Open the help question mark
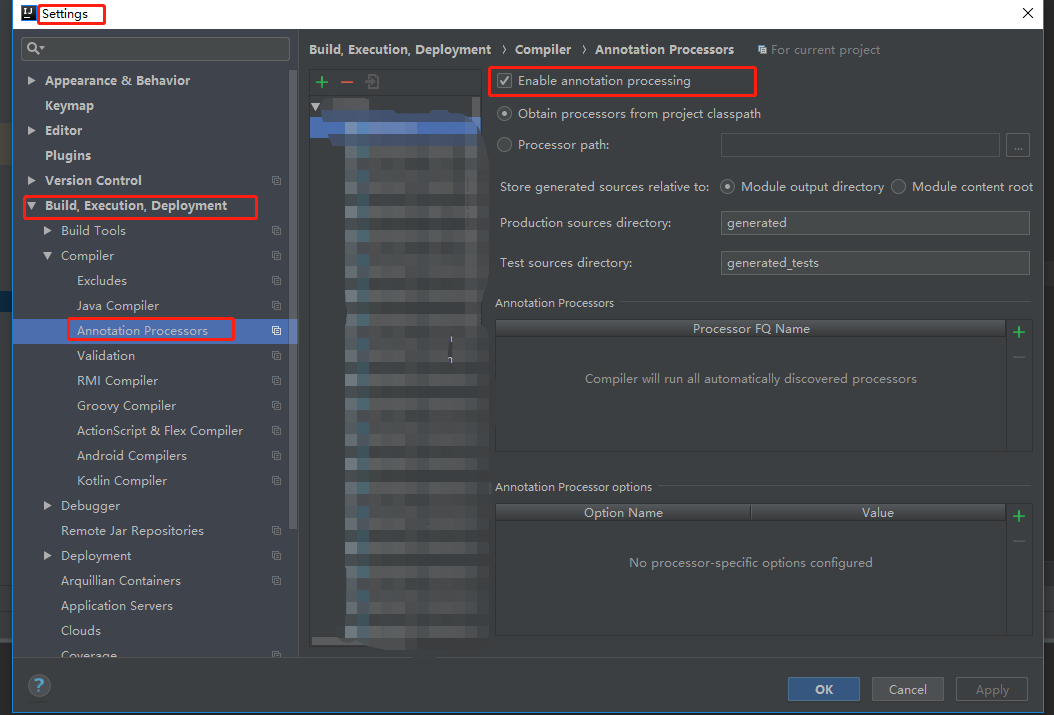This screenshot has width=1054, height=715. [x=39, y=685]
